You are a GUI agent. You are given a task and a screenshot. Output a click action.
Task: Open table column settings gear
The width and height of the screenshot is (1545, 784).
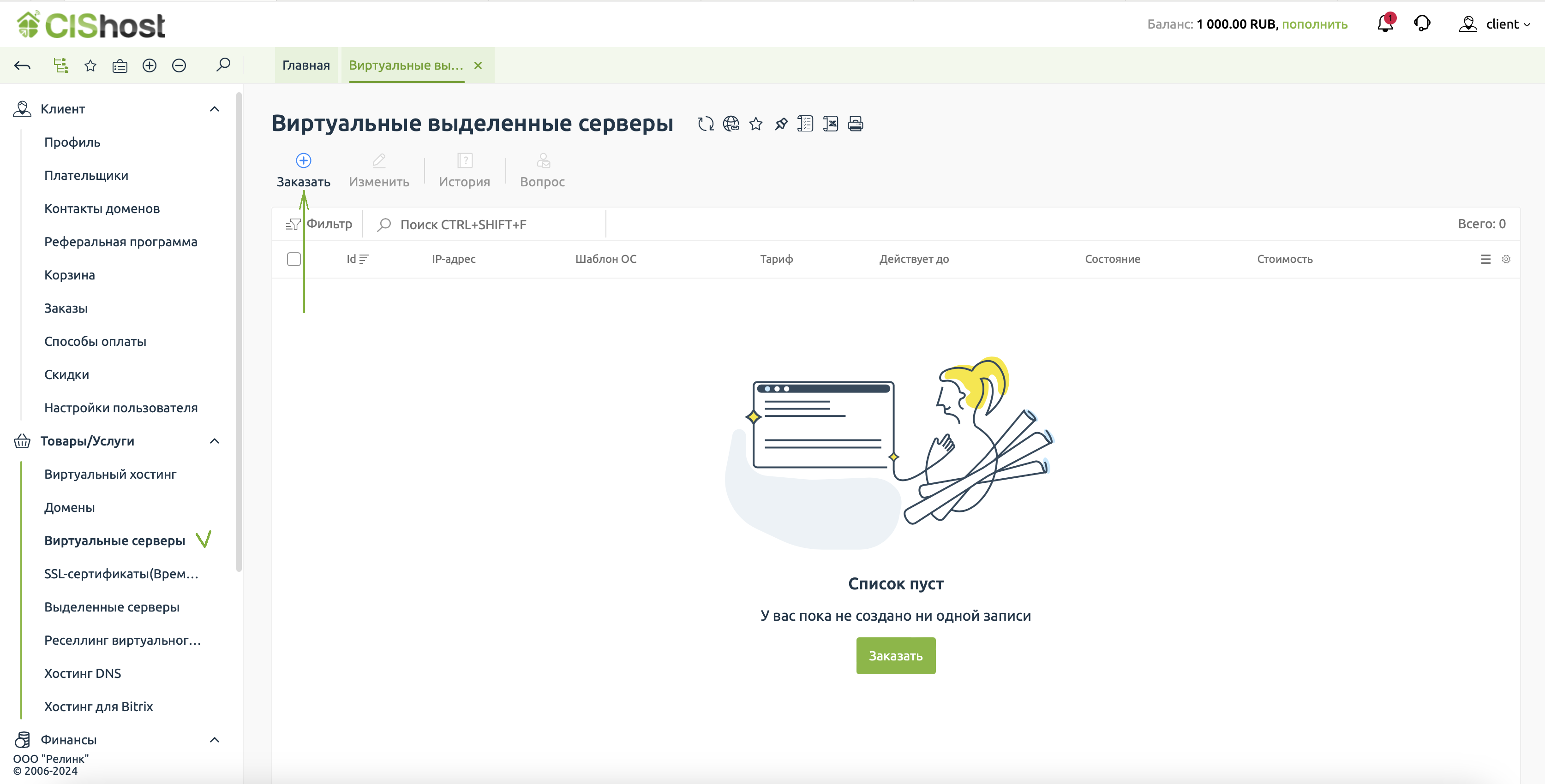click(x=1506, y=259)
